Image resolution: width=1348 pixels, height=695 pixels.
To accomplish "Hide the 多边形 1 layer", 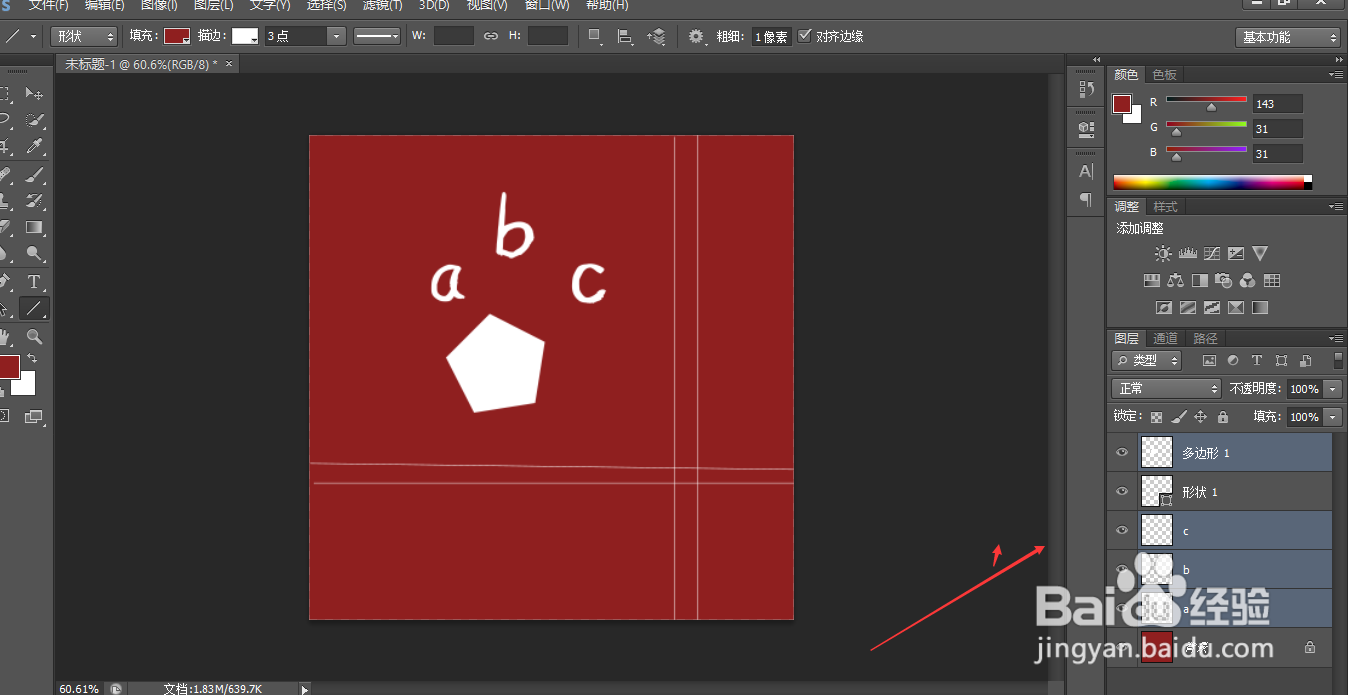I will (x=1122, y=452).
